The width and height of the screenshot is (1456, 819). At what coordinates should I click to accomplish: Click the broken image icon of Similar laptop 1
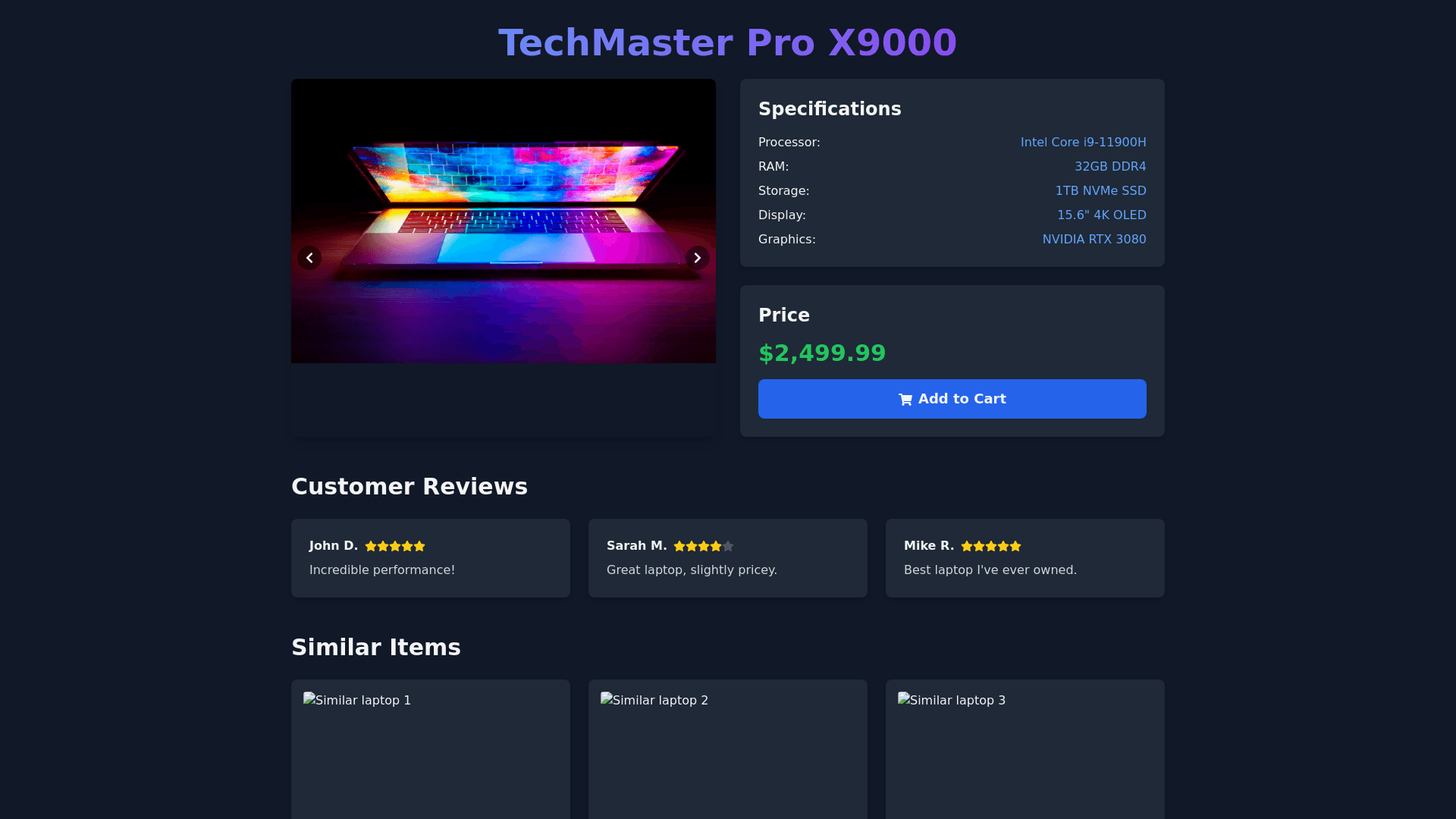point(309,699)
